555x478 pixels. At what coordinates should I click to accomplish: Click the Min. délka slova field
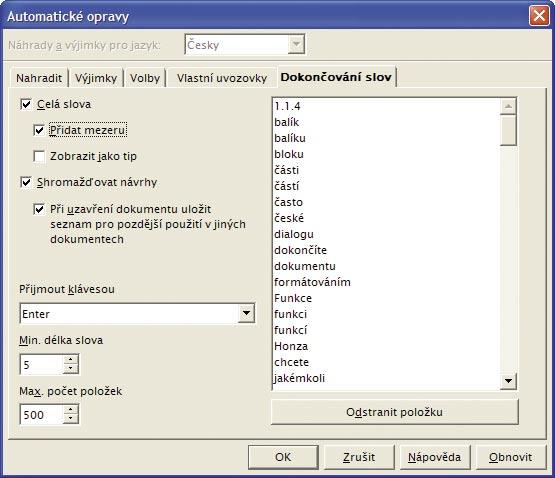point(42,364)
